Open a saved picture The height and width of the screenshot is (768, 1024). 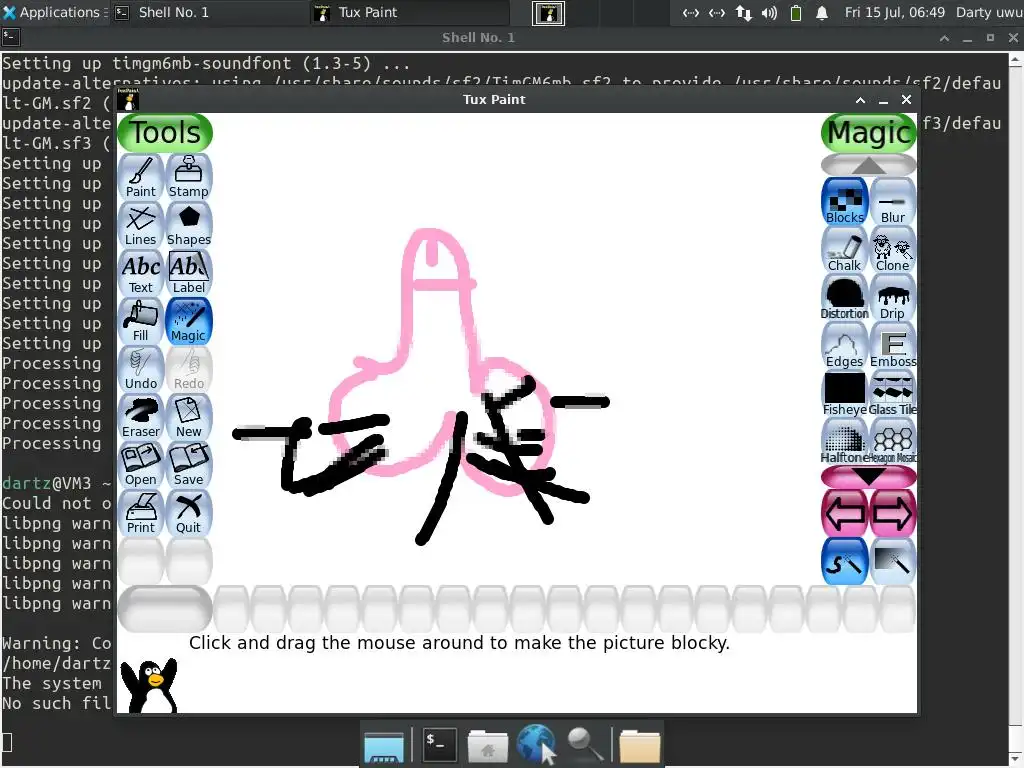[140, 465]
